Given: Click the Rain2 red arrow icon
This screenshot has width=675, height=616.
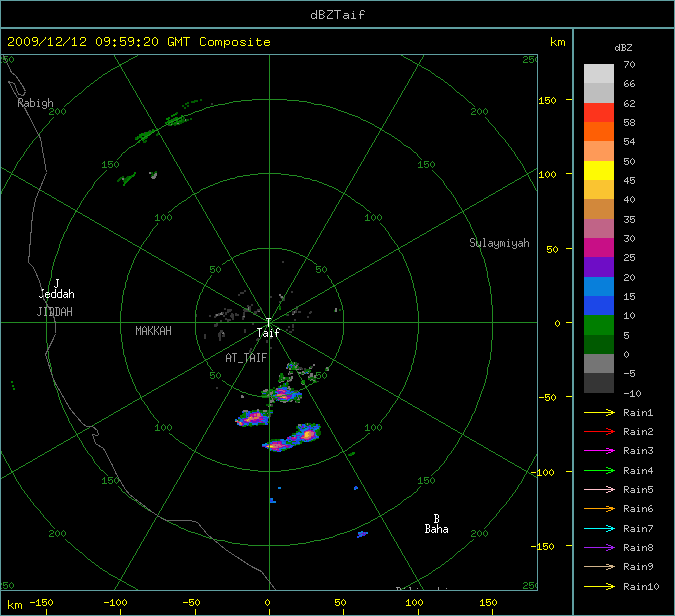Looking at the screenshot, I should pos(599,431).
